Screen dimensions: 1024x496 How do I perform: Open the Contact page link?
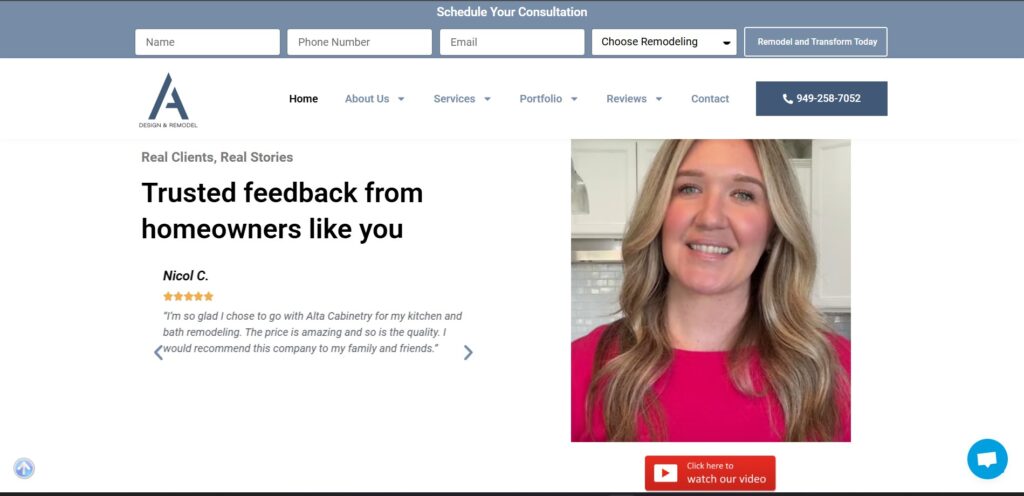coord(710,99)
